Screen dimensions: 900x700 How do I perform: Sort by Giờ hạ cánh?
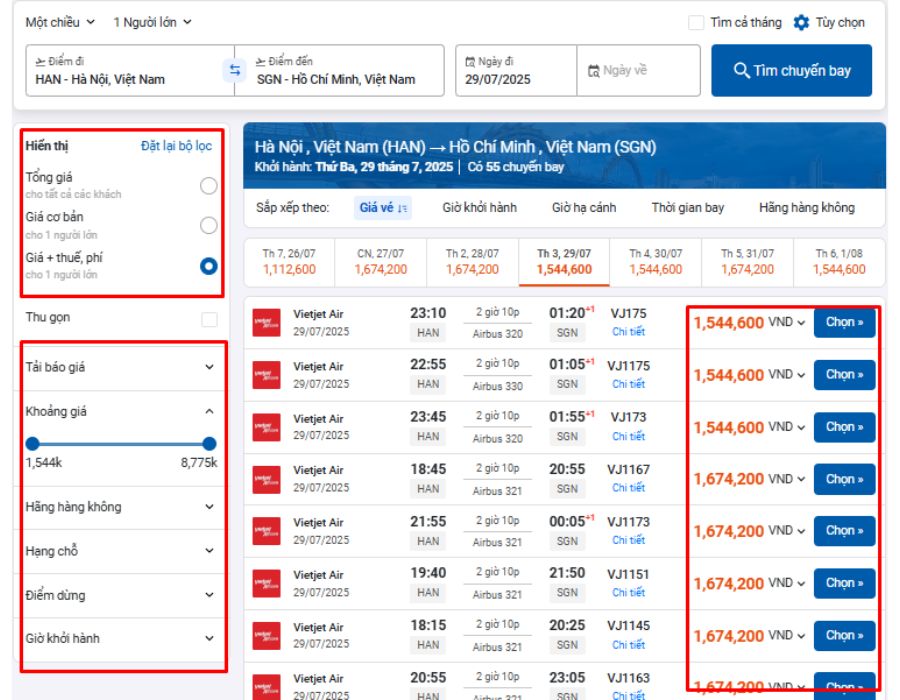(x=584, y=208)
